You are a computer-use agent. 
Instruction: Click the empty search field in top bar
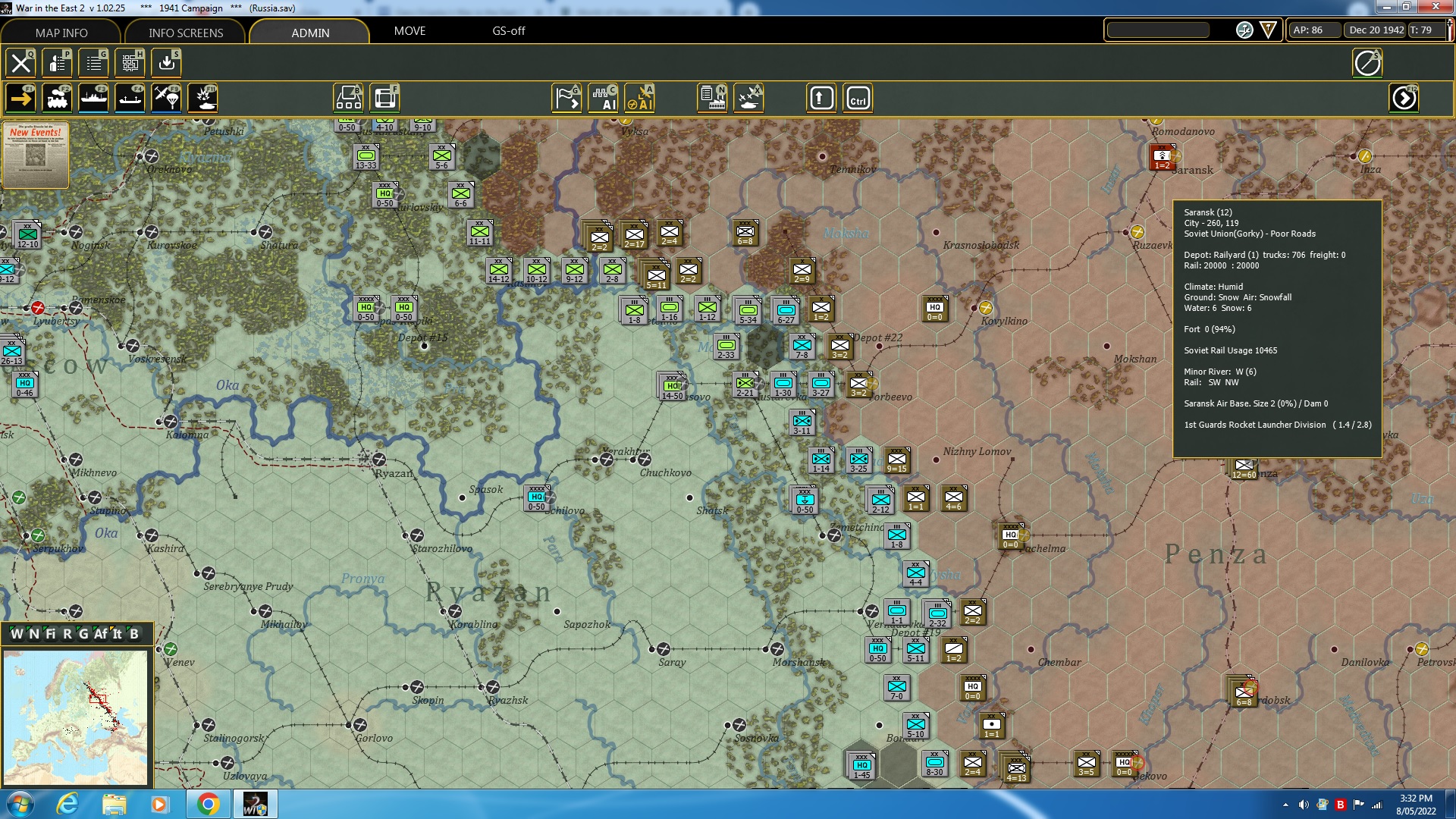1158,30
